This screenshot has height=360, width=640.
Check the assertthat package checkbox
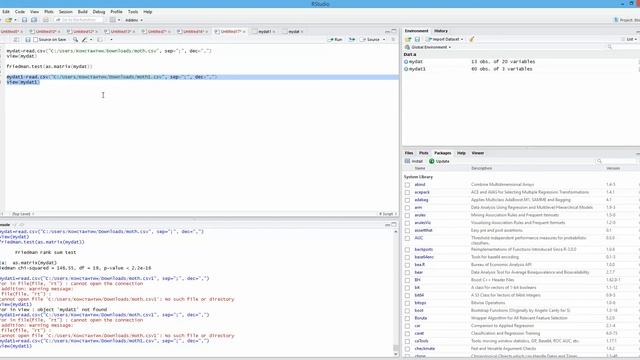coord(407,231)
